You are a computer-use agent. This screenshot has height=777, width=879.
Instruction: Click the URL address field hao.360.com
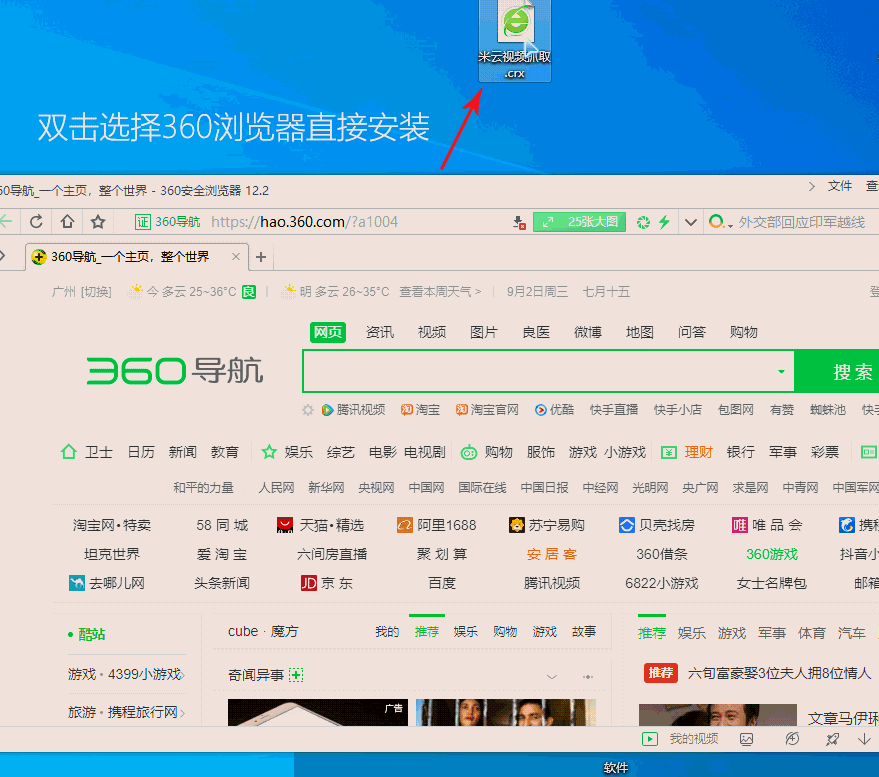304,222
